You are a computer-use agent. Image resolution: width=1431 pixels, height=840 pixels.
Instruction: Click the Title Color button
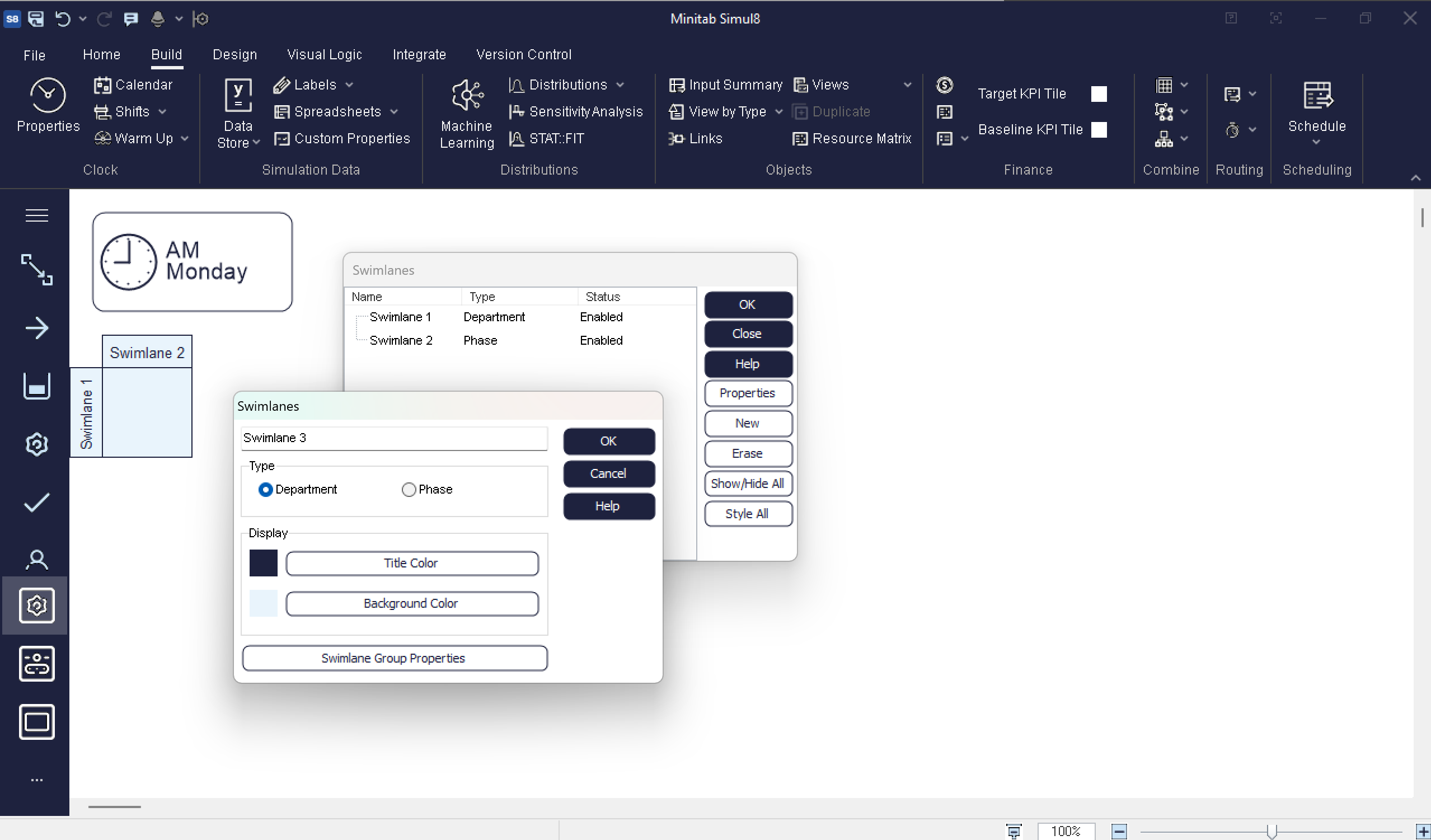point(412,564)
